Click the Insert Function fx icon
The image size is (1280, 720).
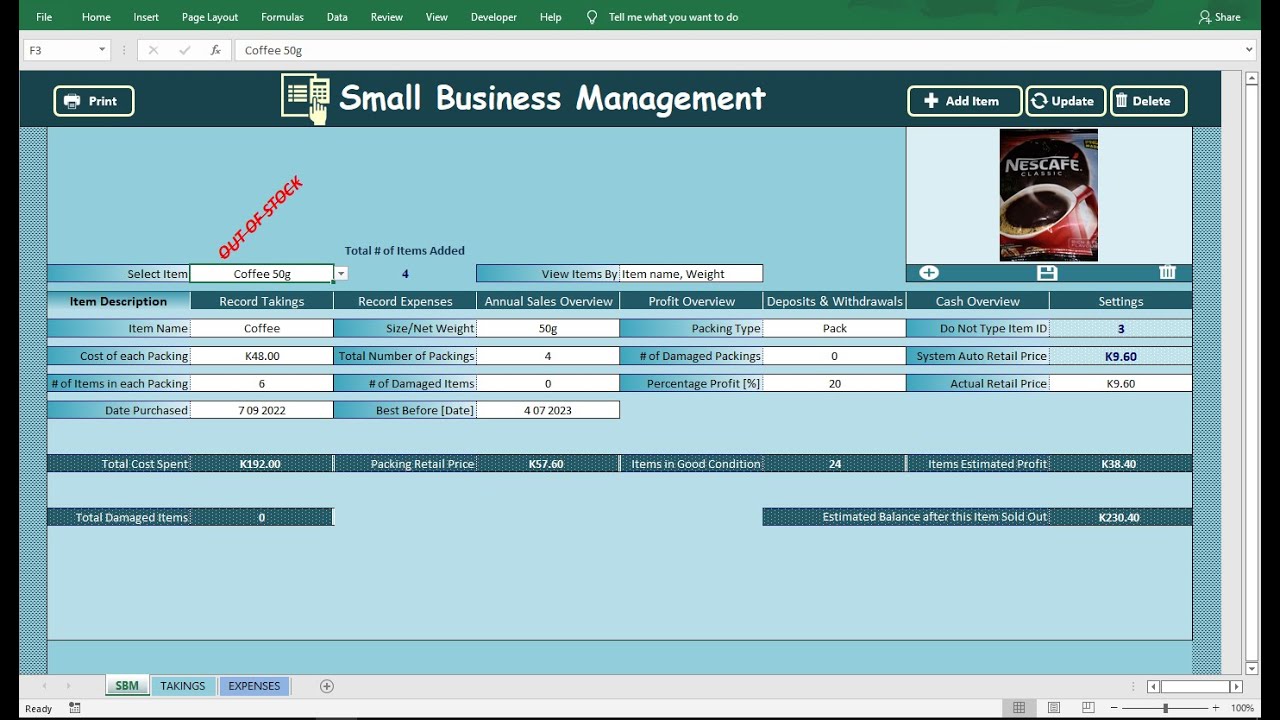click(215, 50)
